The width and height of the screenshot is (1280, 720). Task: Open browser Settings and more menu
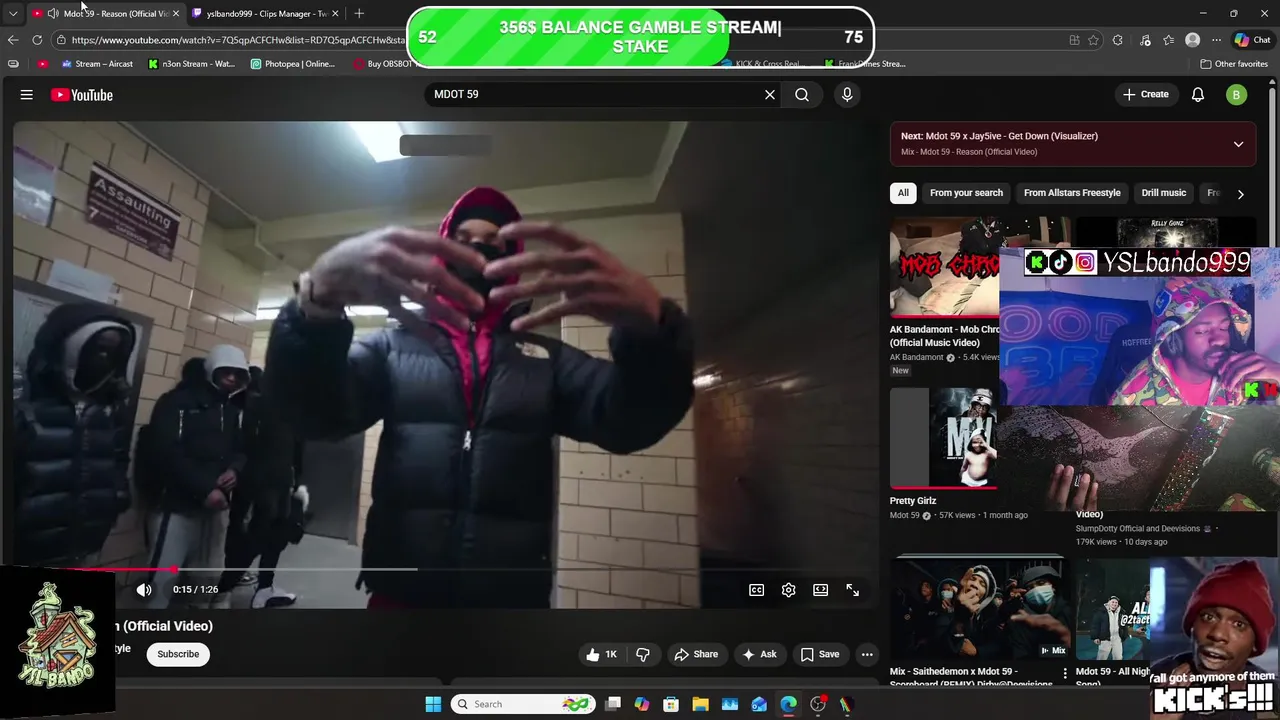coord(1216,40)
